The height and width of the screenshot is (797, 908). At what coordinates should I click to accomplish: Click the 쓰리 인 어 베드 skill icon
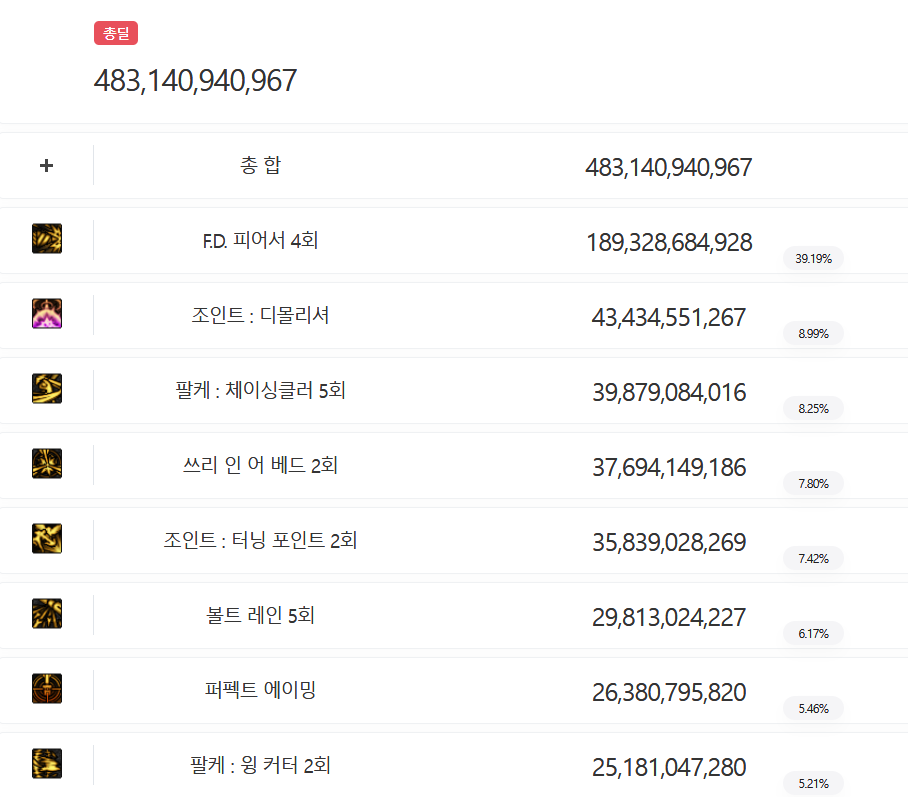pos(47,464)
